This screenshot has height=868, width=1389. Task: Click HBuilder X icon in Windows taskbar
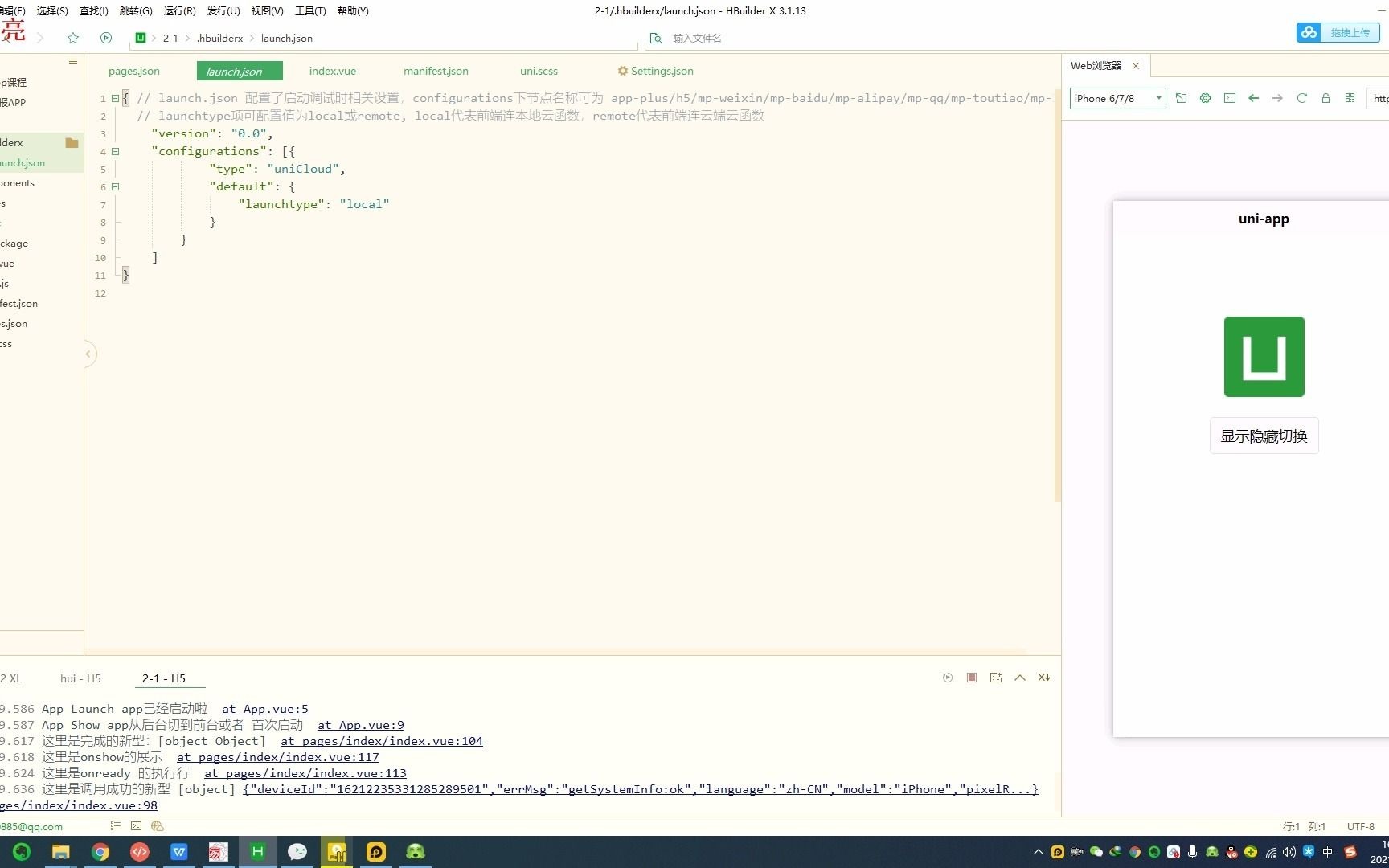point(258,852)
